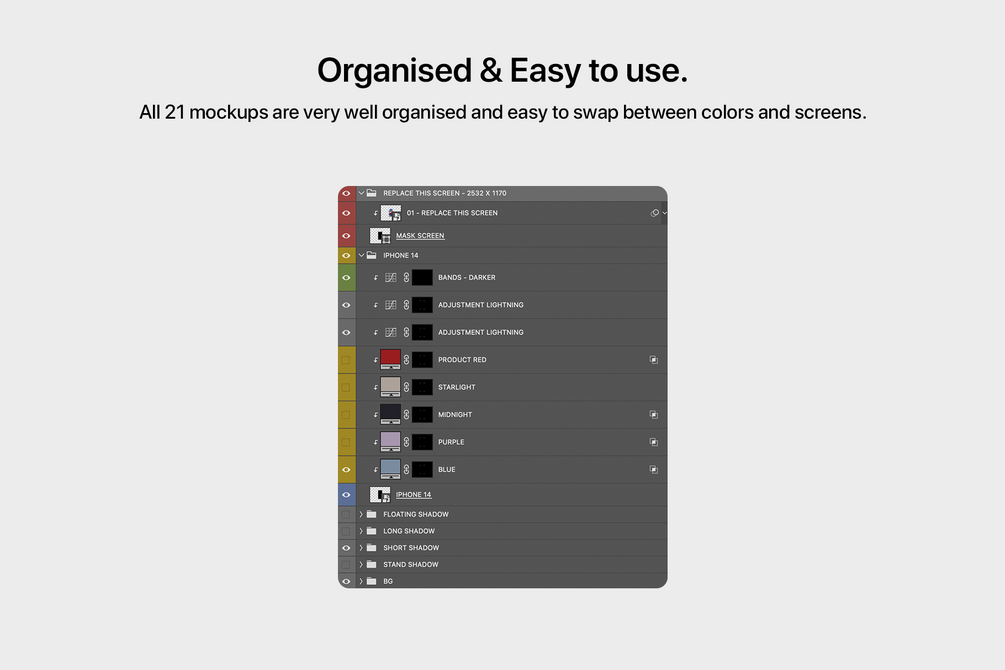Select the Short Shadow group name
Screen dimensions: 1005x670
[x=411, y=548]
